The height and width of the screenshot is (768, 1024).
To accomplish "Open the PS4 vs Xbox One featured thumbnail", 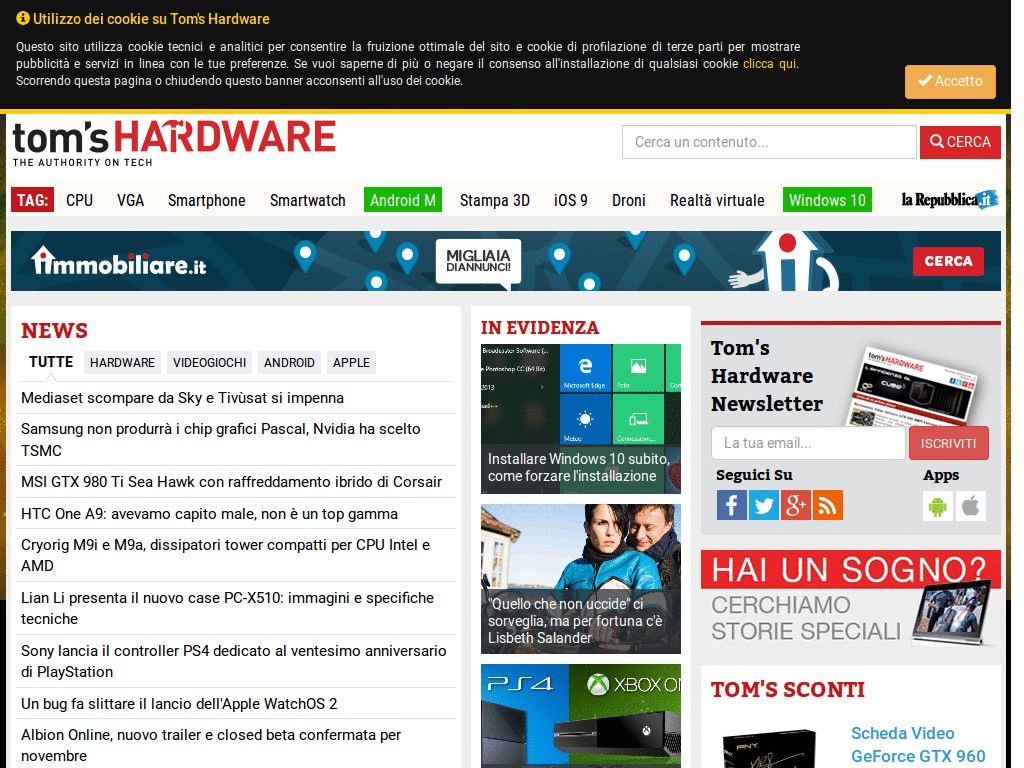I will click(581, 716).
